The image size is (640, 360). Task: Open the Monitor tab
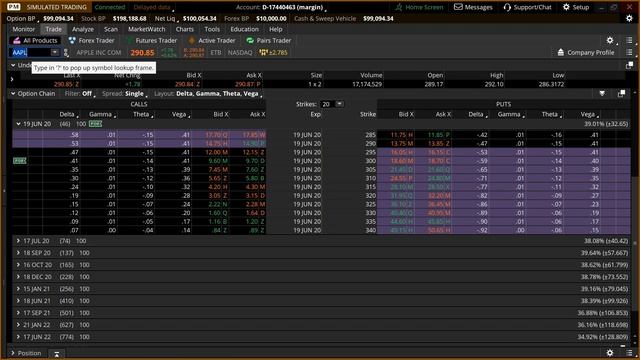click(x=24, y=29)
